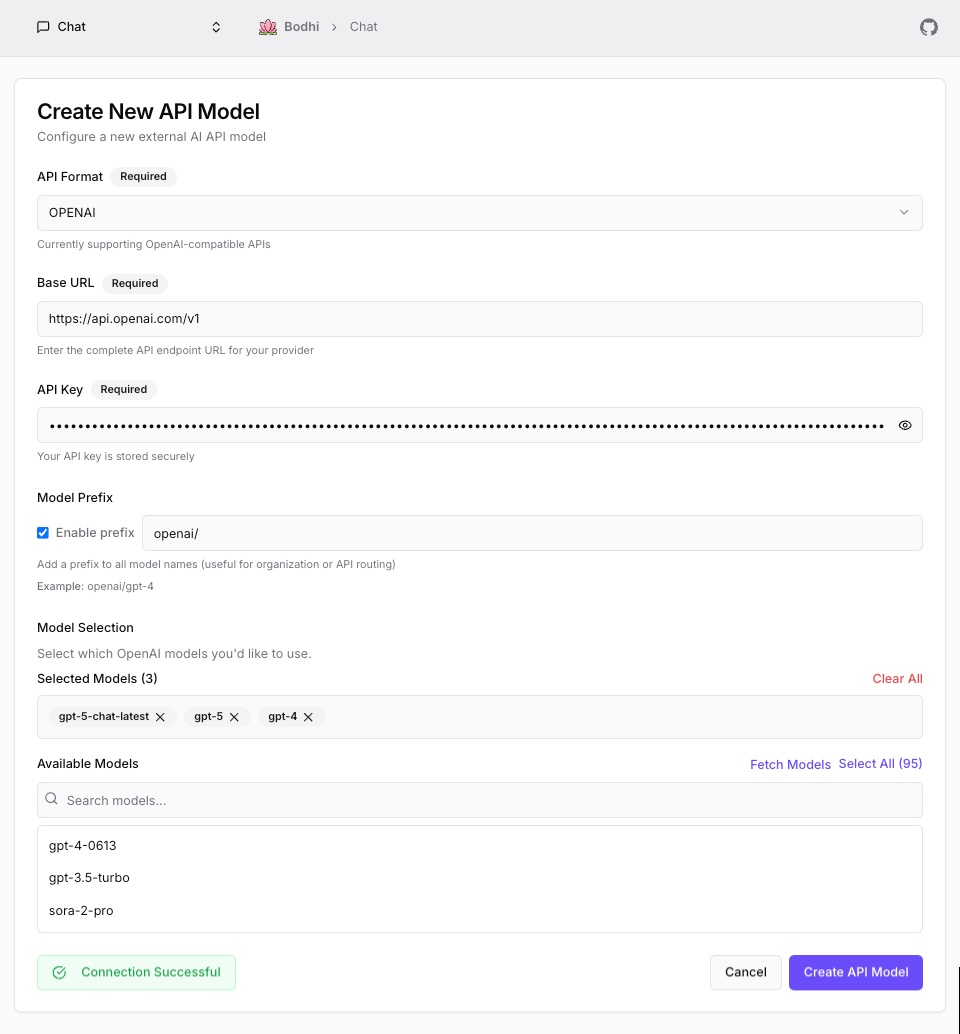Image resolution: width=960 pixels, height=1034 pixels.
Task: Expand the API Format OPENAI dropdown
Action: pyautogui.click(x=479, y=213)
